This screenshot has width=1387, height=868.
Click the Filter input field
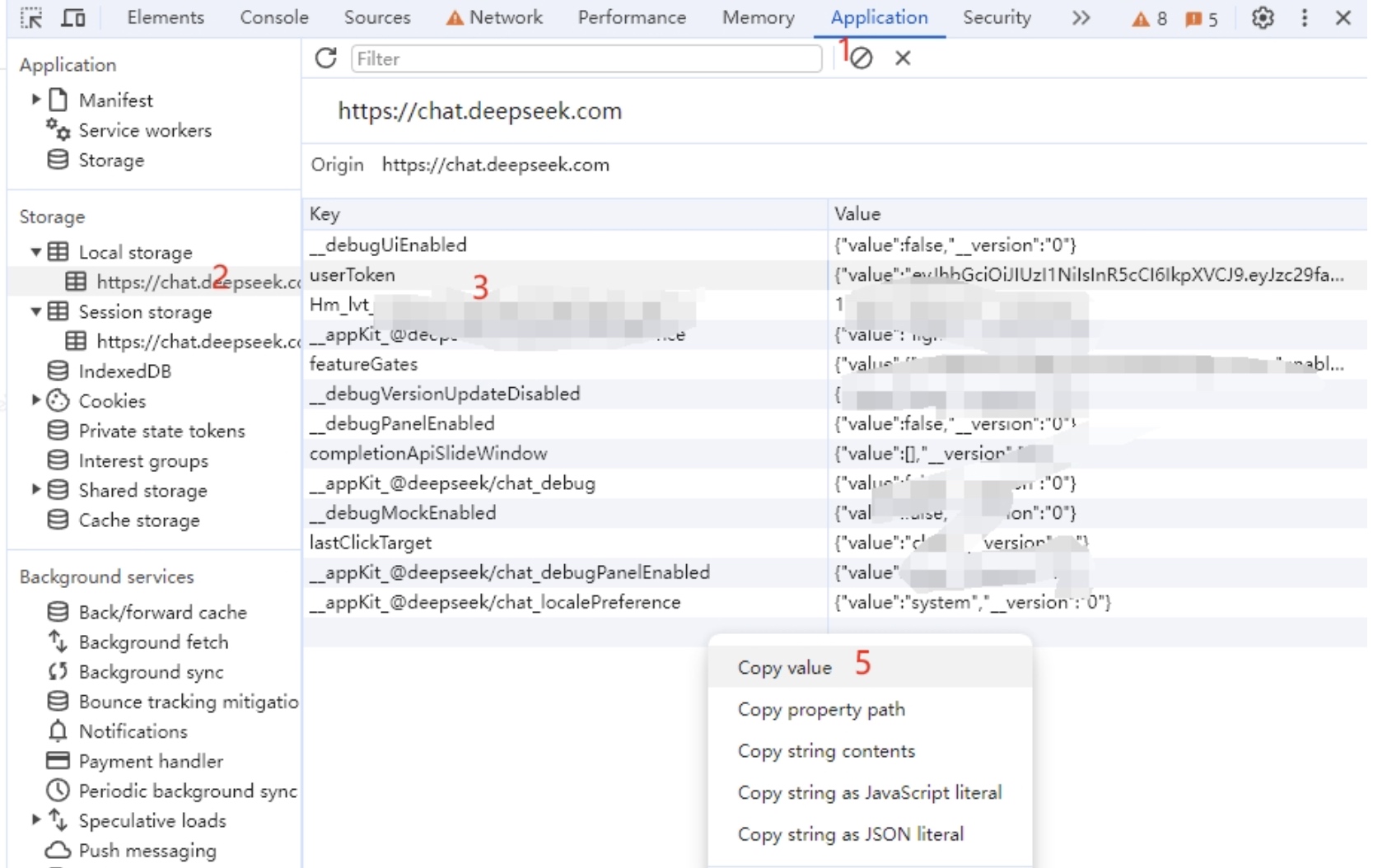586,58
